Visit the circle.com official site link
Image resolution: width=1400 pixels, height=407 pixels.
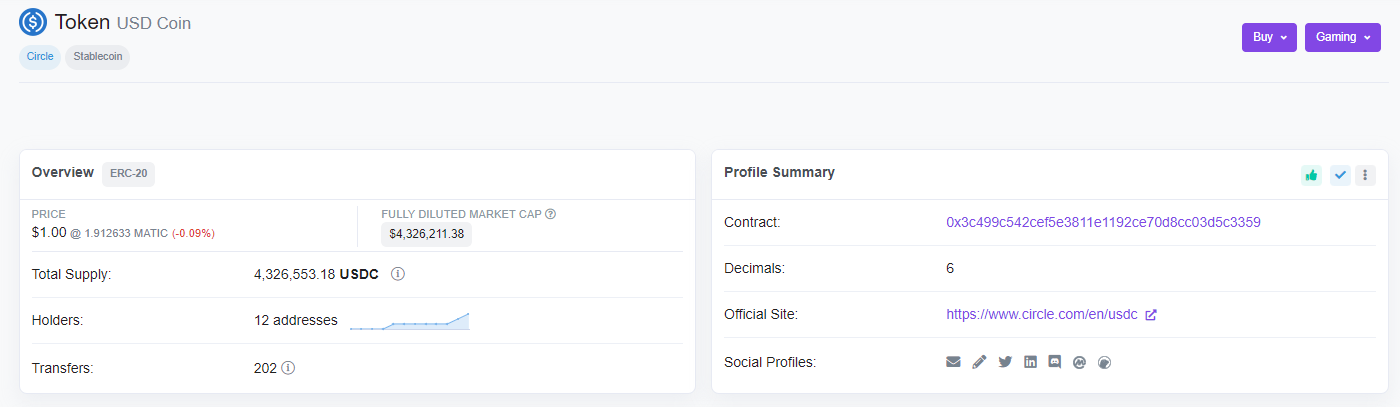(x=1042, y=314)
